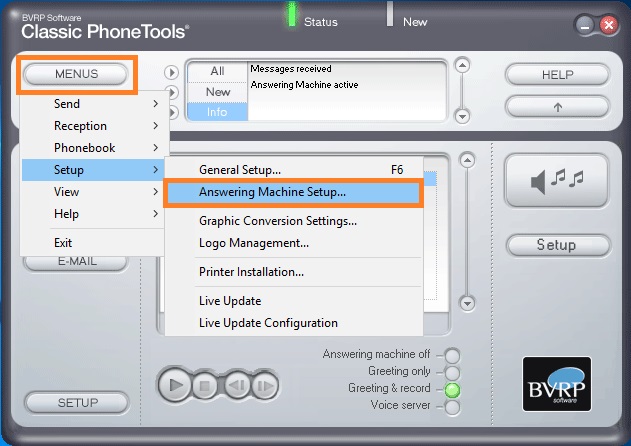Click the next message playback button
This screenshot has height=446, width=631.
pos(265,386)
